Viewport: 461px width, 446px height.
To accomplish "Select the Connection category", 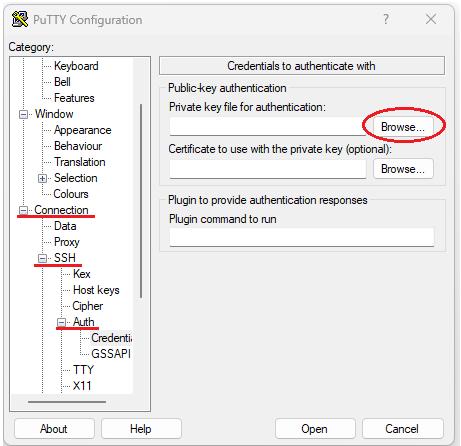I will tap(61, 210).
